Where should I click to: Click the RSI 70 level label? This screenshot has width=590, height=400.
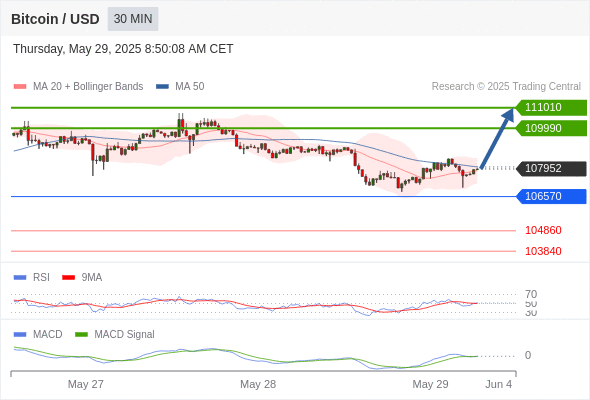coord(531,294)
